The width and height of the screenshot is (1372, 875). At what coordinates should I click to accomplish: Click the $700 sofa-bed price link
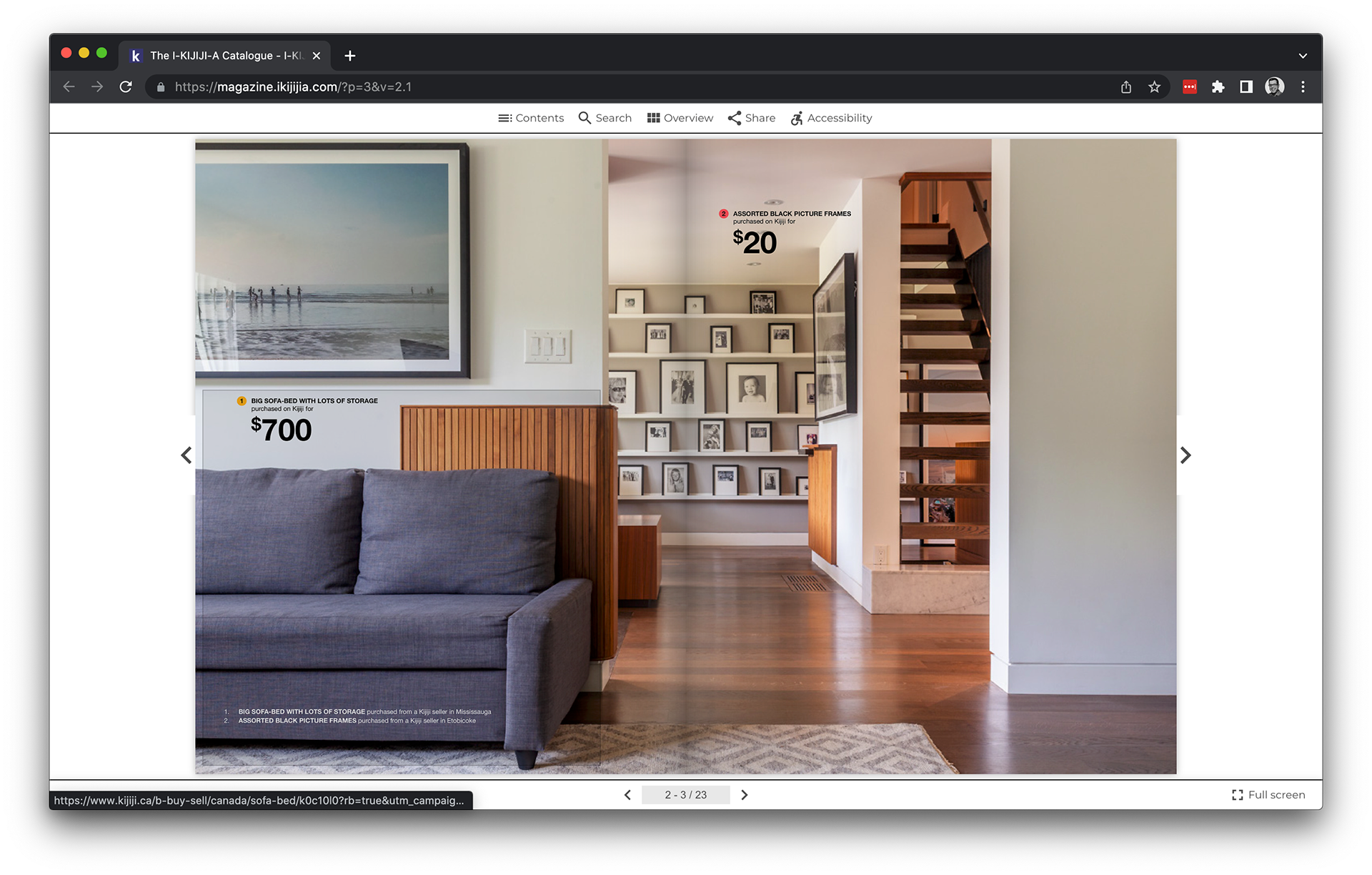point(282,430)
